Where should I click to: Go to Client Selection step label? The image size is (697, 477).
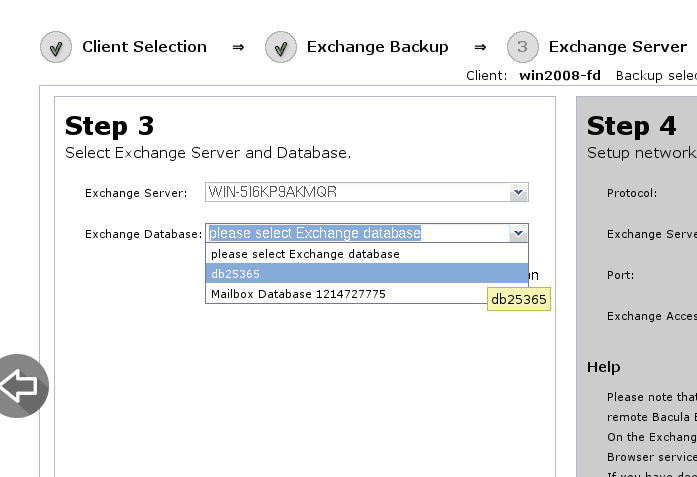(144, 47)
